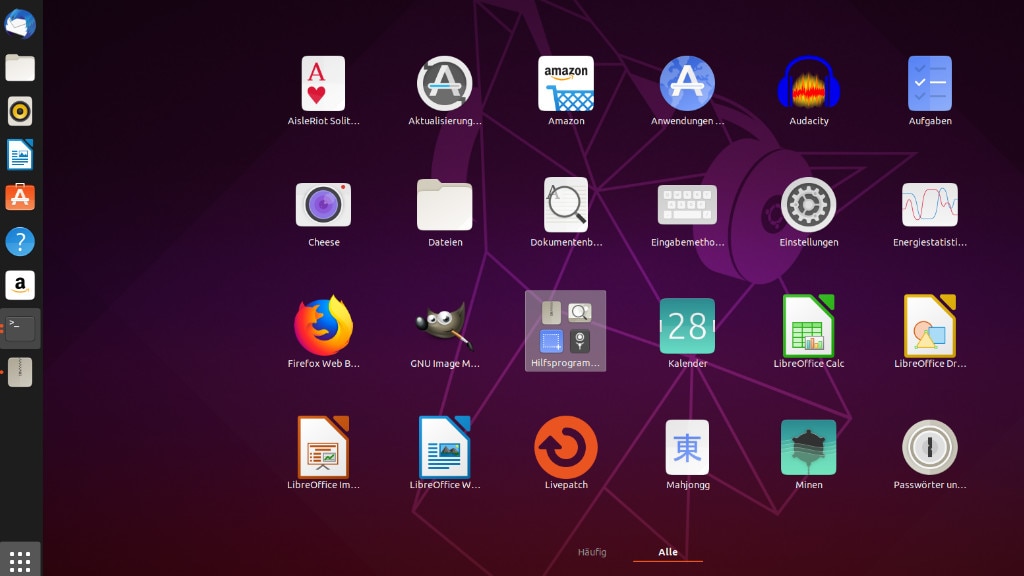Select the Alle tab

pyautogui.click(x=668, y=551)
